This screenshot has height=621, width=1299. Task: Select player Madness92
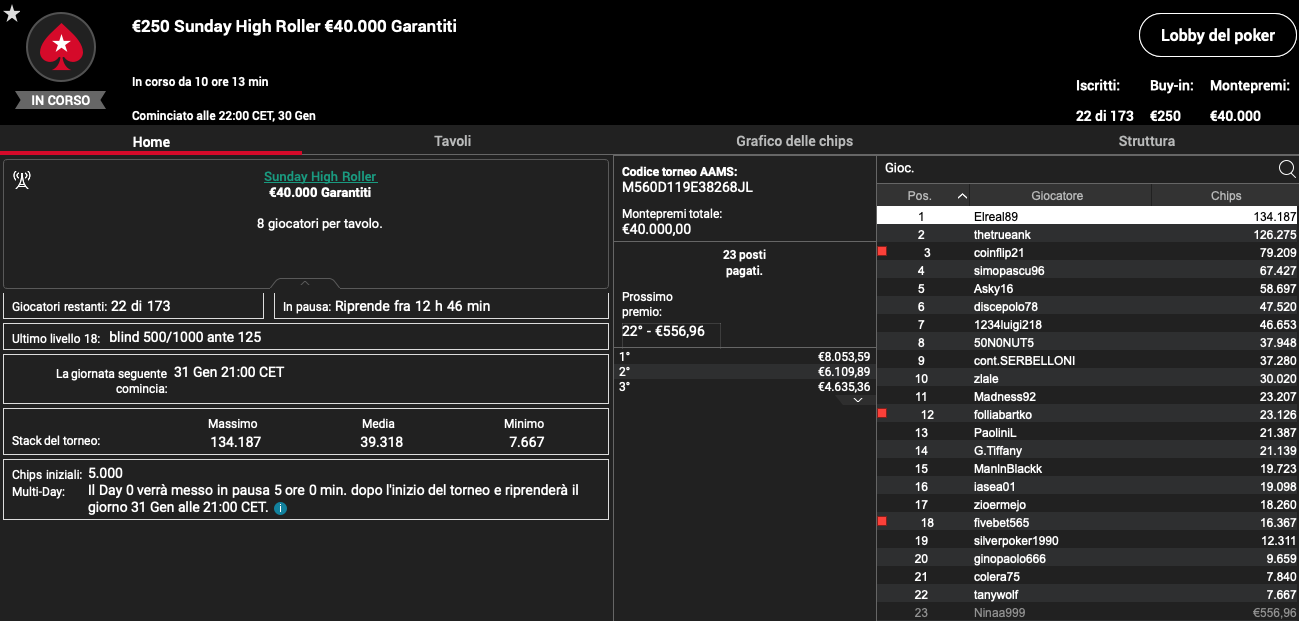(1087, 396)
